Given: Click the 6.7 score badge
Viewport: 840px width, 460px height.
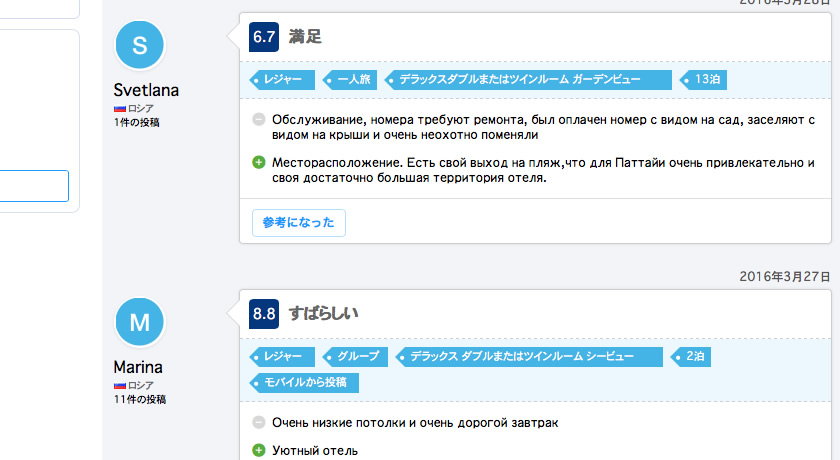Looking at the screenshot, I should 264,37.
